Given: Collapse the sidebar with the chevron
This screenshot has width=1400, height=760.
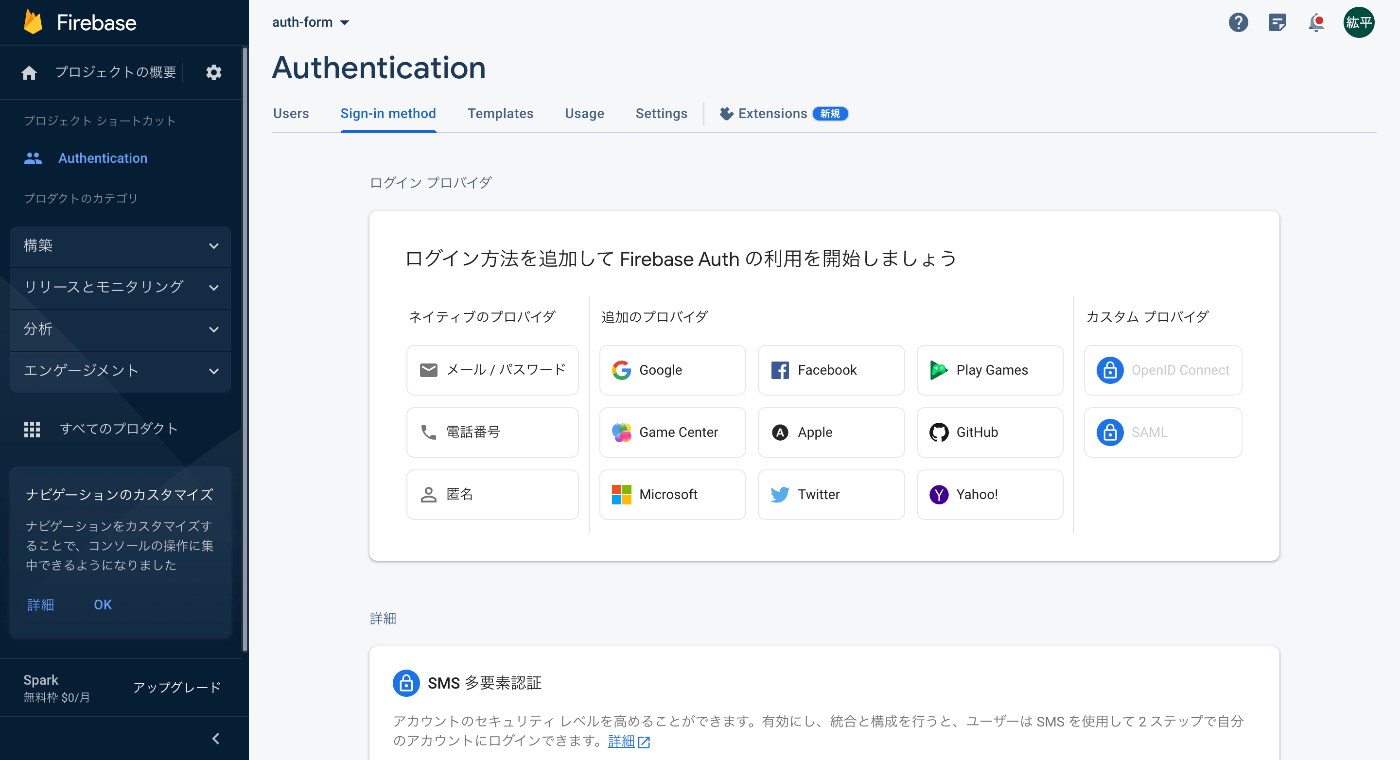Looking at the screenshot, I should click(216, 739).
